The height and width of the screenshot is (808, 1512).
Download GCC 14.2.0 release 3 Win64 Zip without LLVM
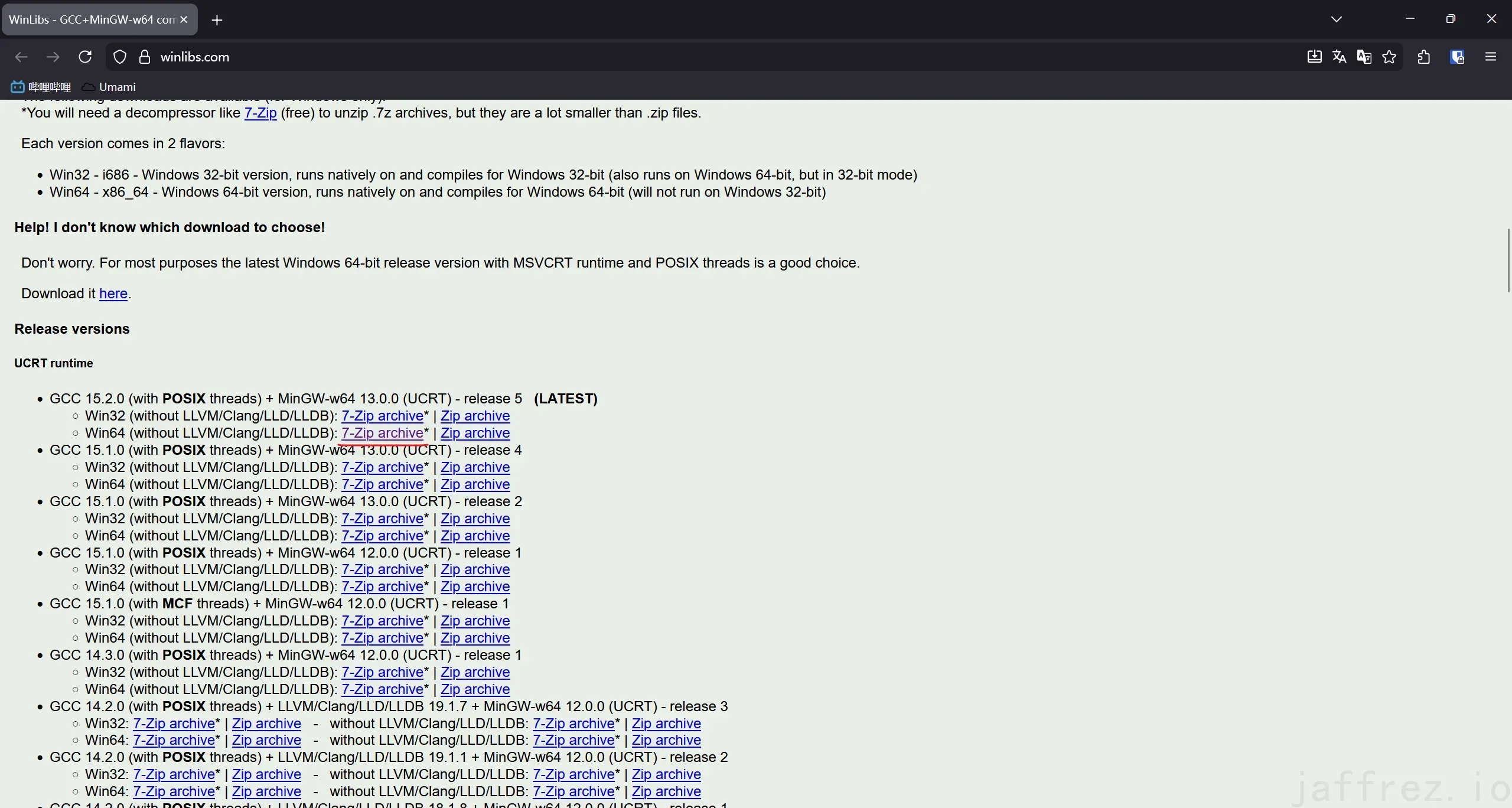666,740
